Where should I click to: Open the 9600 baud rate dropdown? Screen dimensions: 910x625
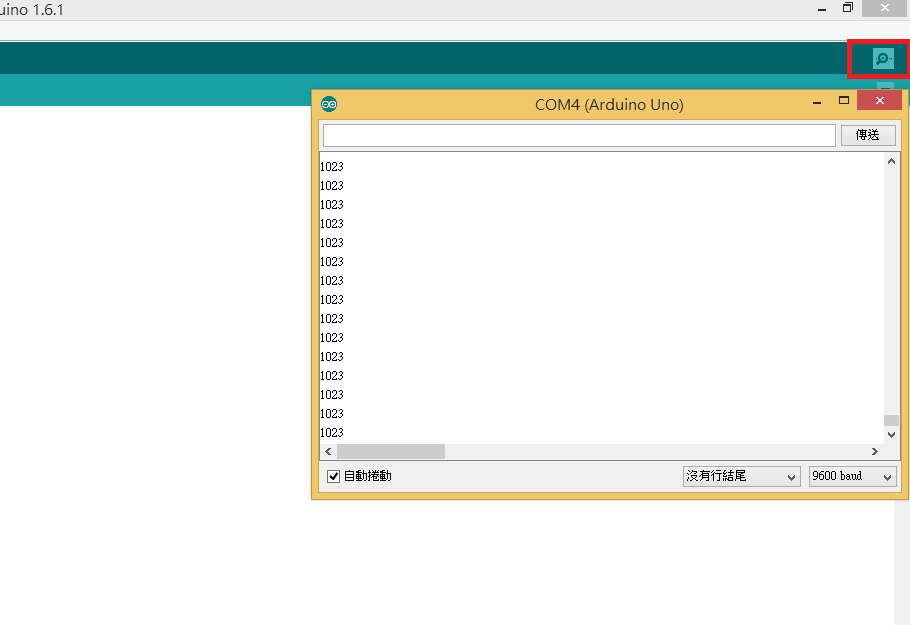click(x=852, y=476)
